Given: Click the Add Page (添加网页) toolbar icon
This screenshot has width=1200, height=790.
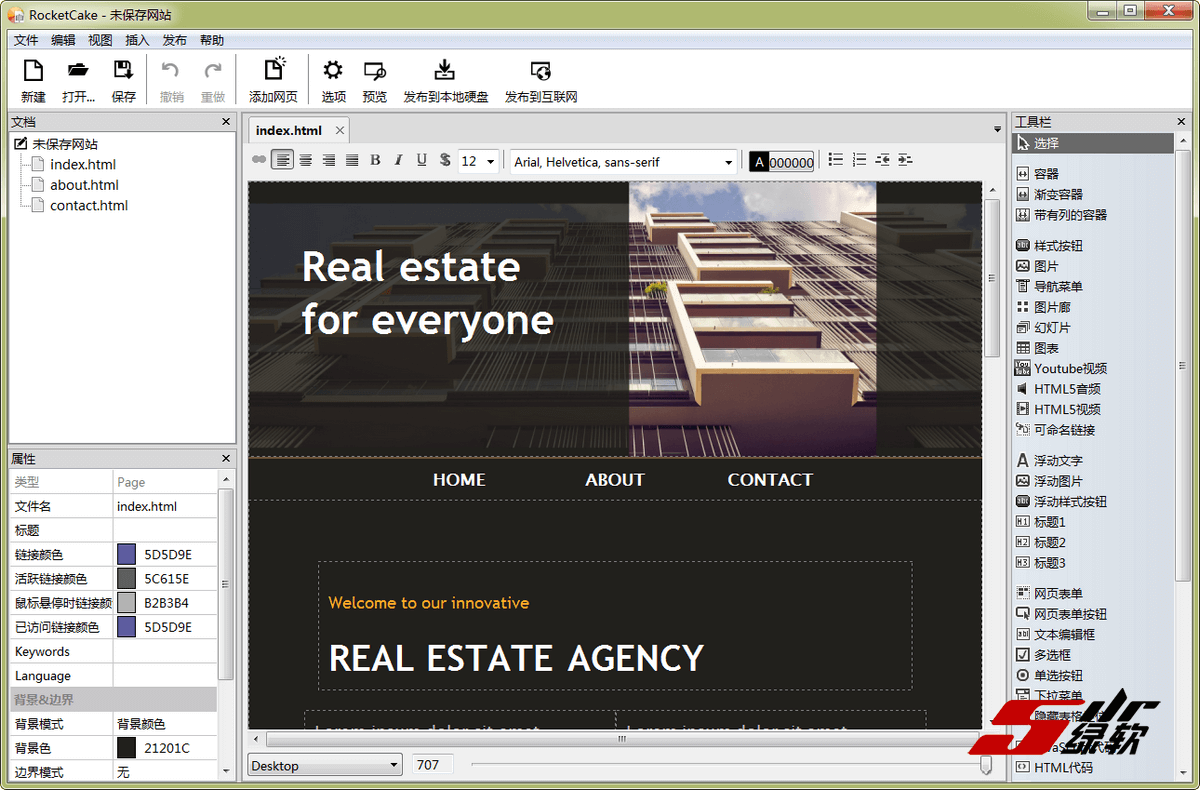Looking at the screenshot, I should point(273,72).
